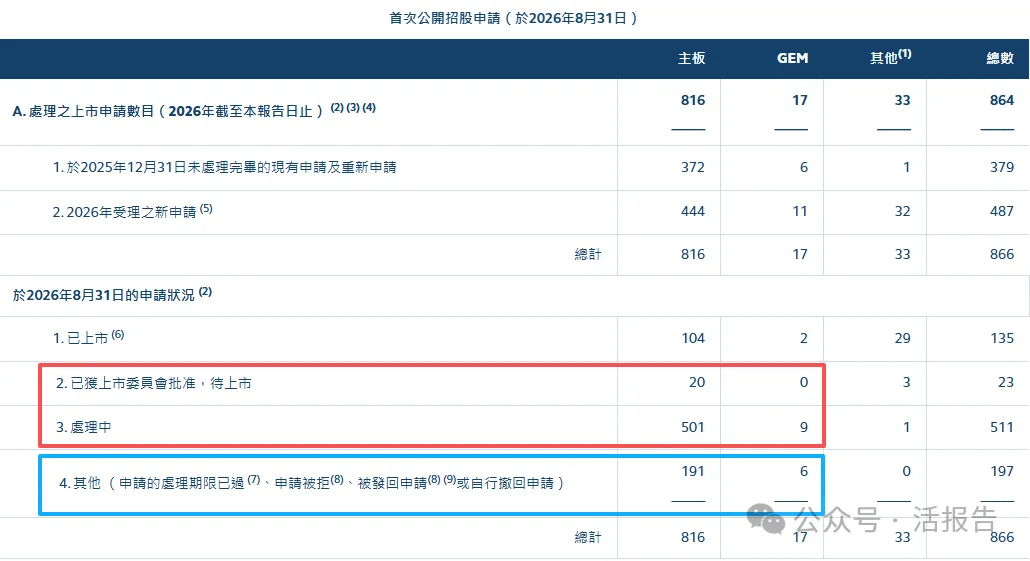
Task: Click footnote (1) on 其他 header
Action: 905,53
